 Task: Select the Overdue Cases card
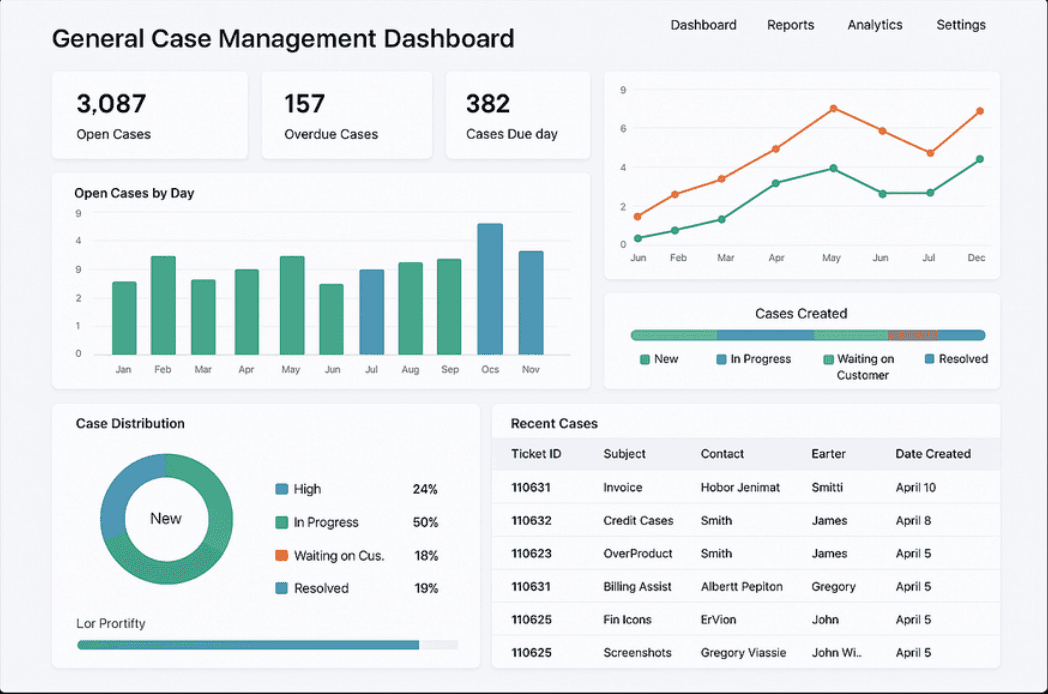(347, 115)
